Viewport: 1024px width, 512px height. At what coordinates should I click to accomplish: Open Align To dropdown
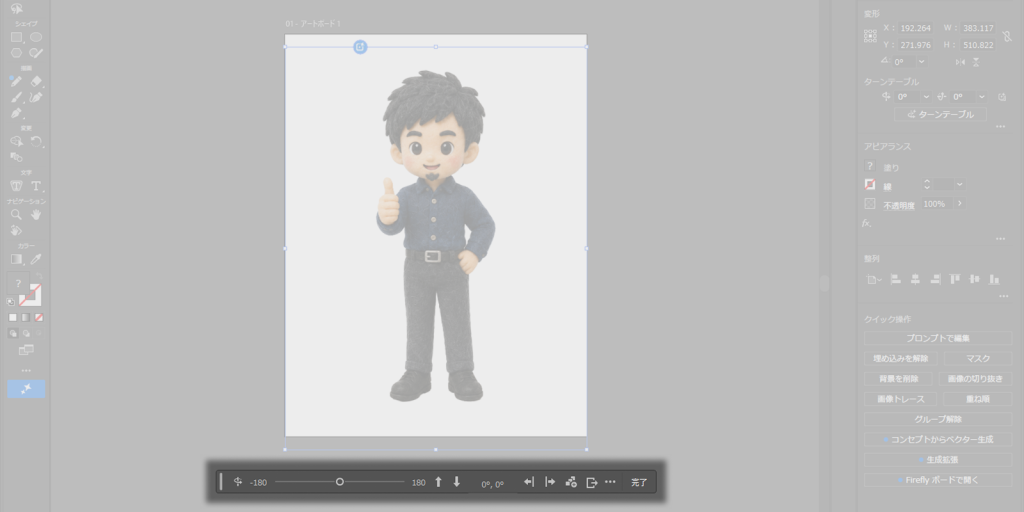pos(873,280)
